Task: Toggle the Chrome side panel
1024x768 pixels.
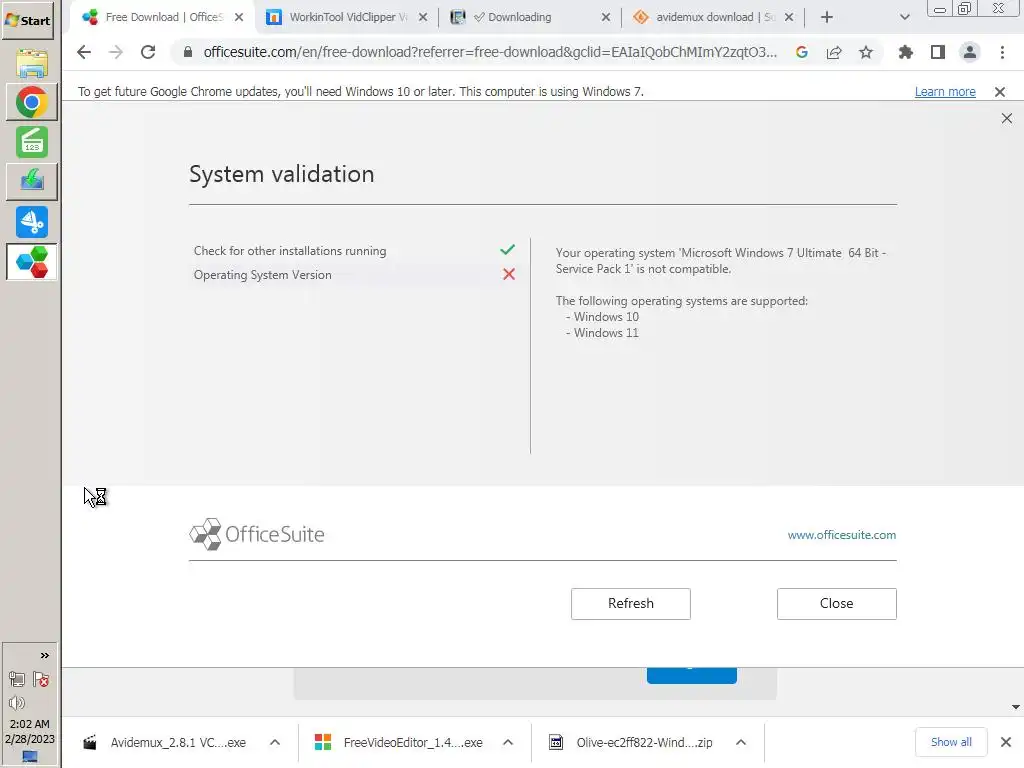Action: point(938,52)
